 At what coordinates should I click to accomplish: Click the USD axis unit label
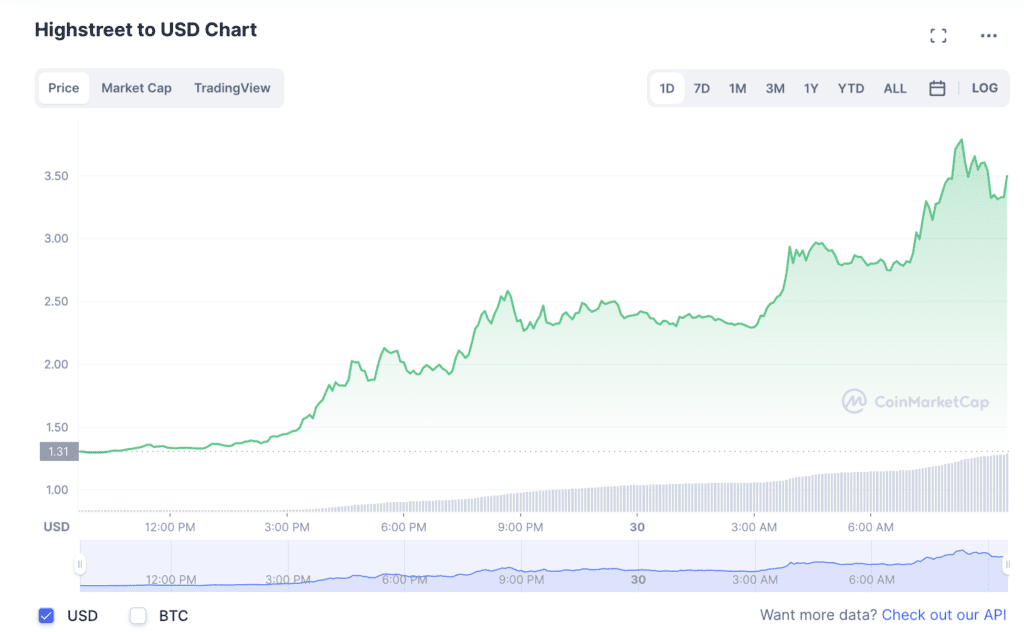click(56, 527)
